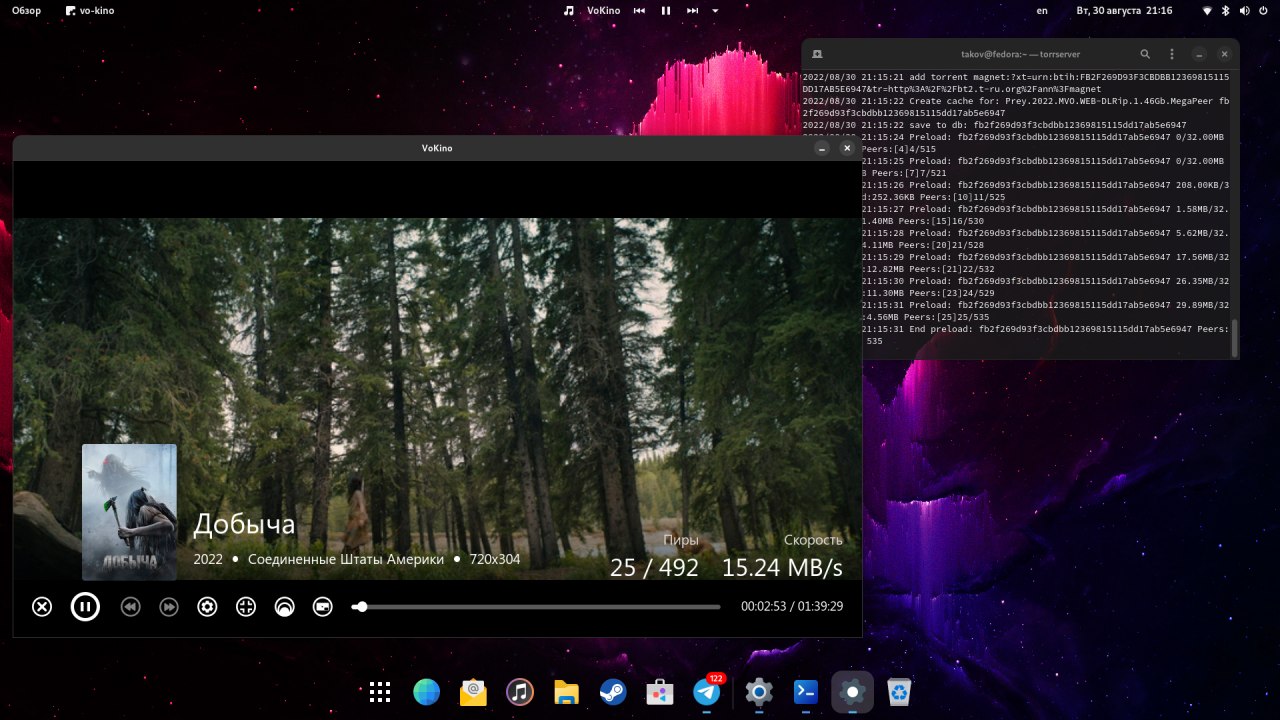Open the vo-kino app menu in top bar
The image size is (1280, 720).
[89, 11]
